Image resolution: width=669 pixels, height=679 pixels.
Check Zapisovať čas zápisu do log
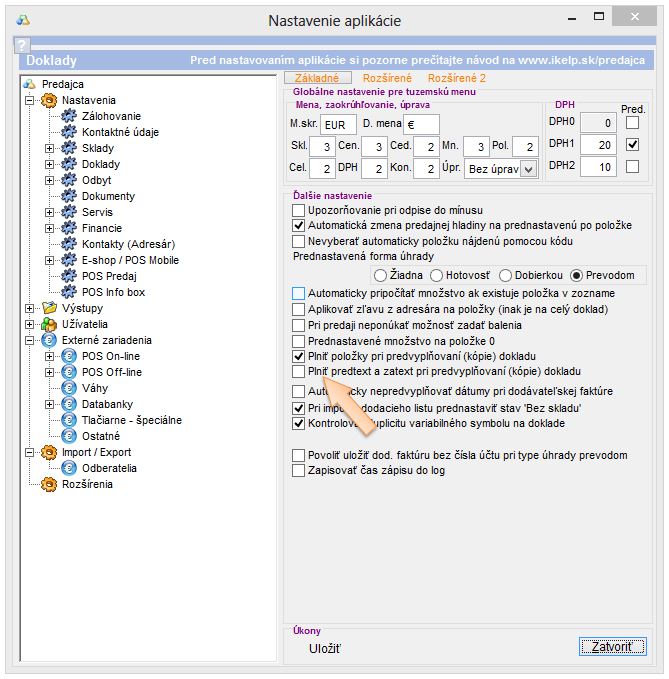tap(299, 470)
